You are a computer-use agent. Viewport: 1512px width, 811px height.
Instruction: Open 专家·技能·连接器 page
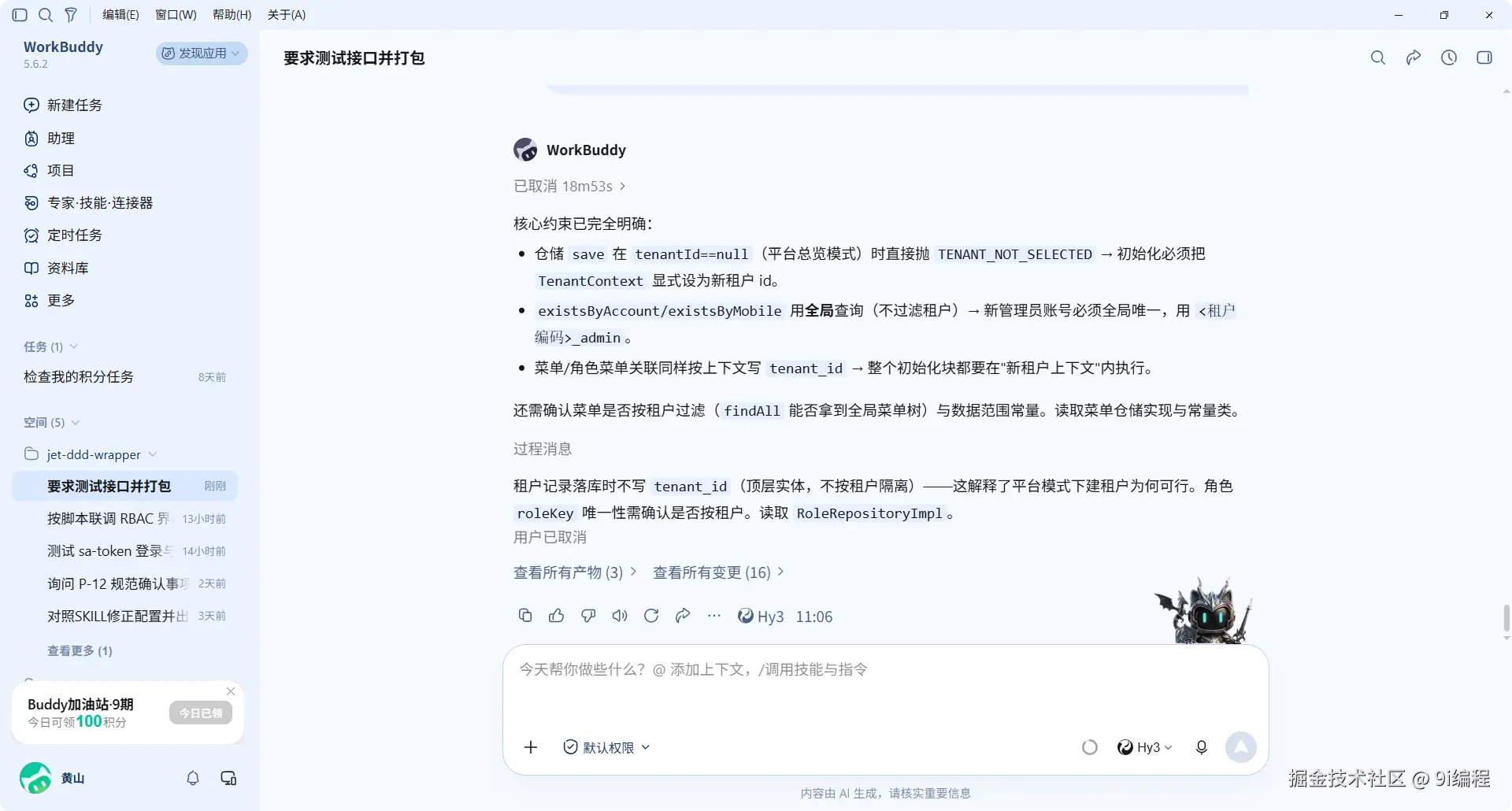point(88,203)
